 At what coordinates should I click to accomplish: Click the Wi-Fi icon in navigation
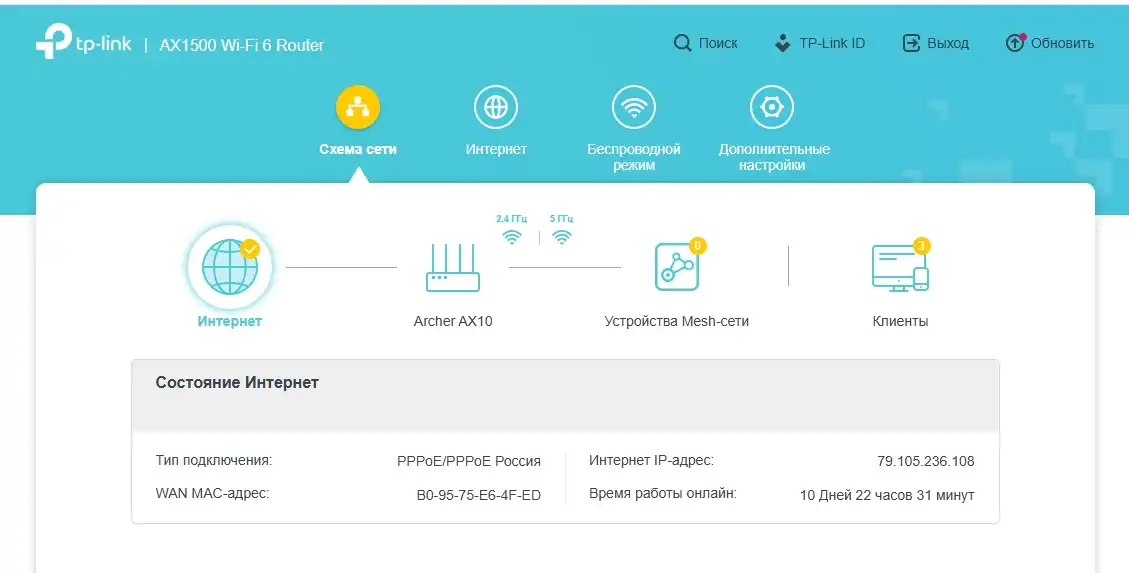click(634, 107)
